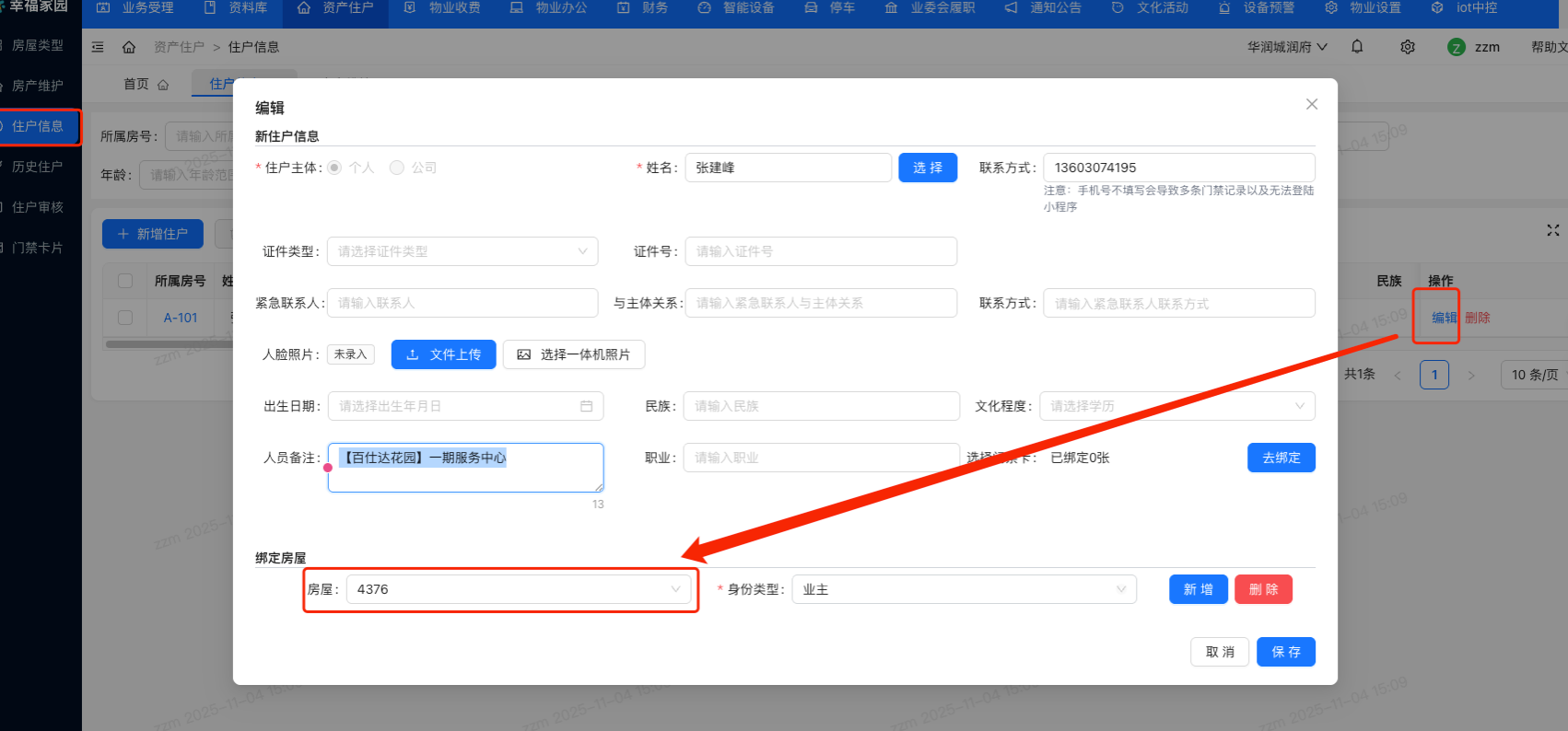Select the 个人 radio button

[x=334, y=168]
